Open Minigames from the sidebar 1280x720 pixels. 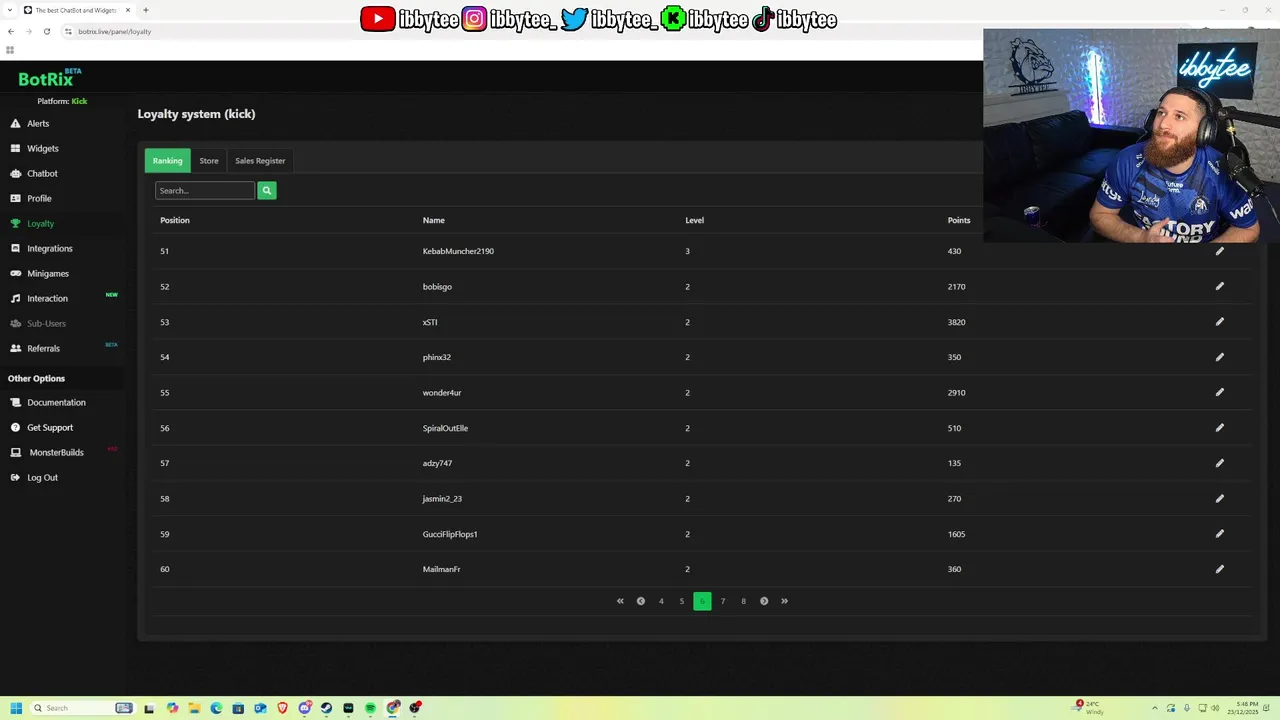point(47,273)
